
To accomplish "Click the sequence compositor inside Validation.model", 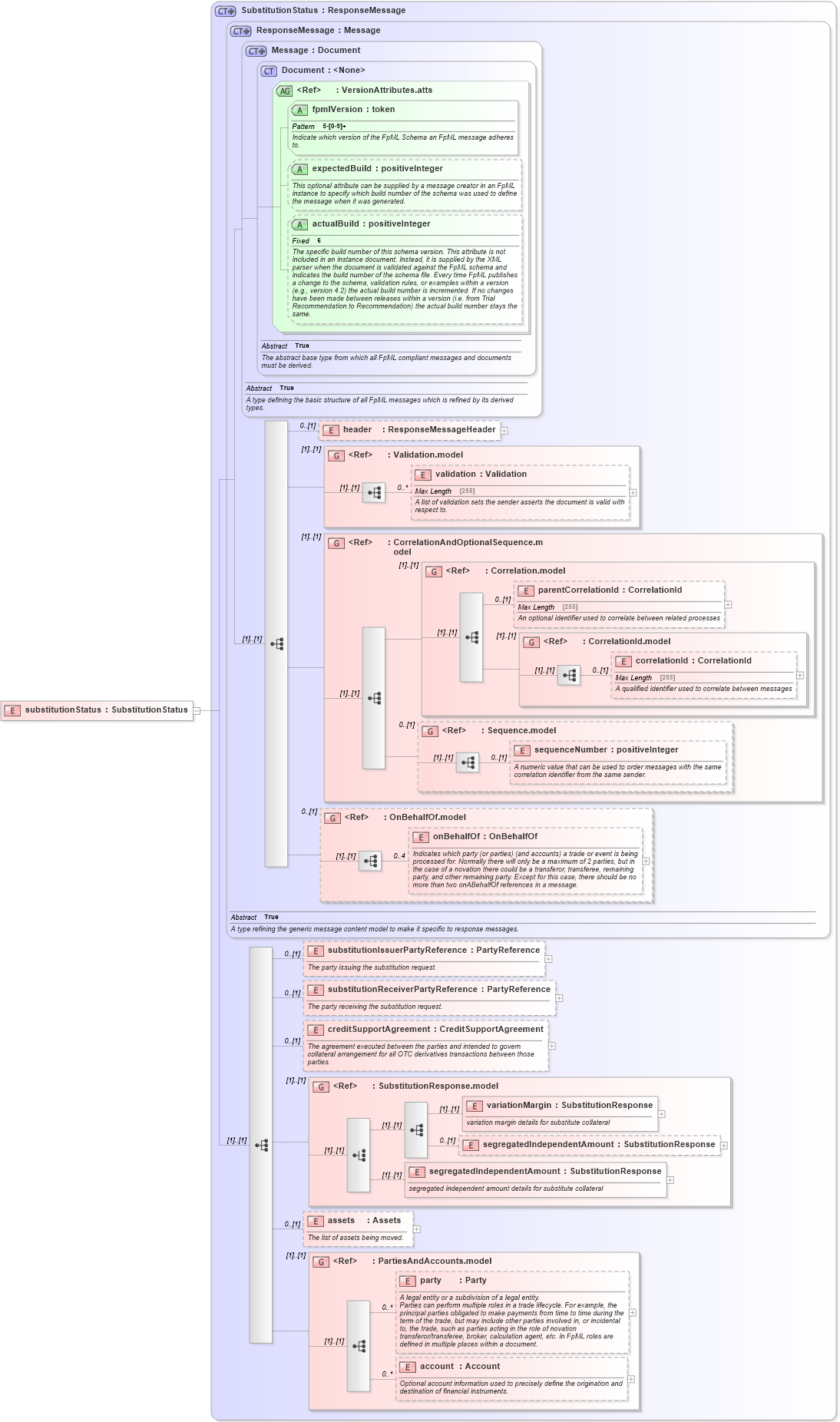I will tap(374, 493).
